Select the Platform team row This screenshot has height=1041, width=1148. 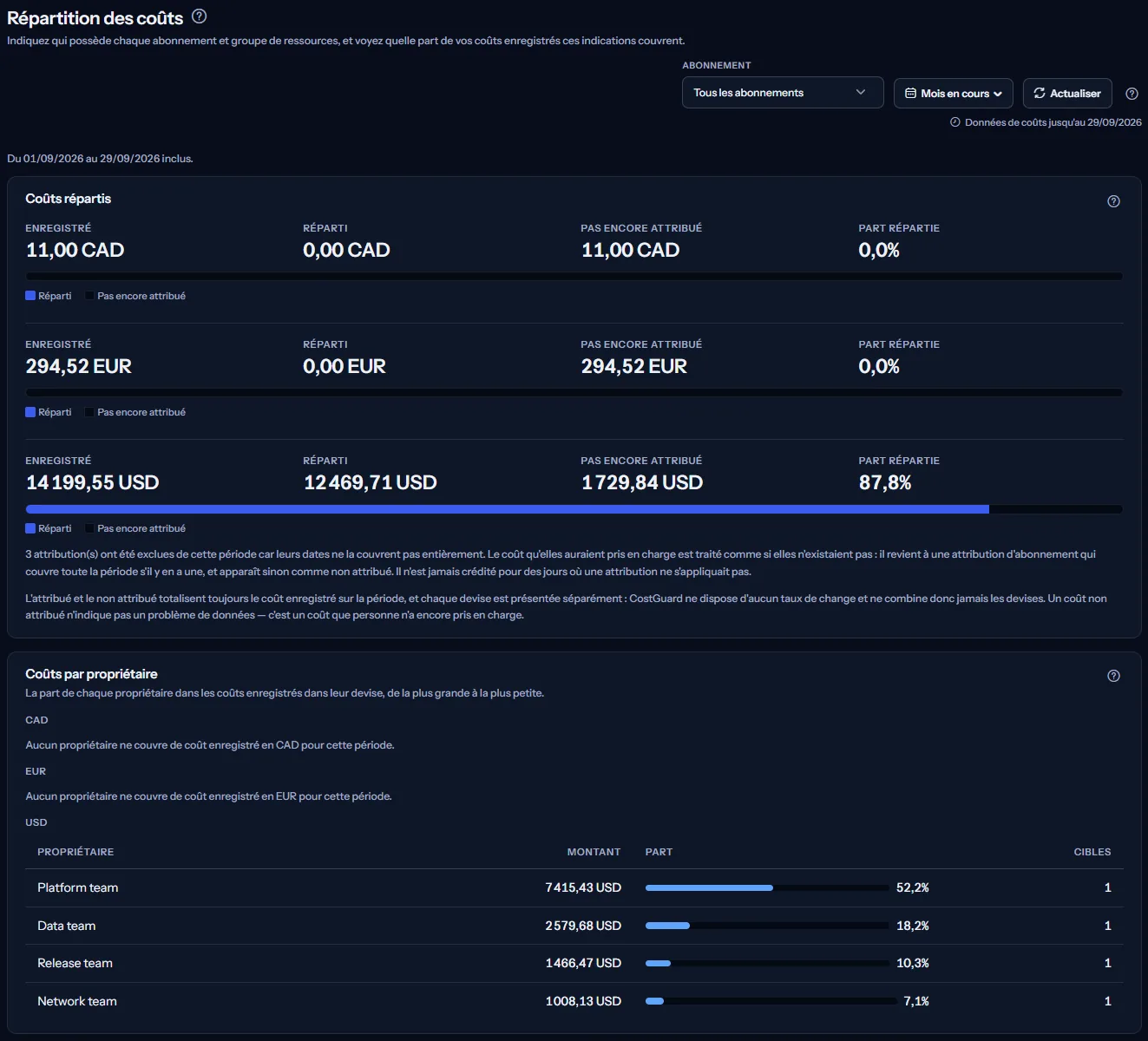point(574,887)
